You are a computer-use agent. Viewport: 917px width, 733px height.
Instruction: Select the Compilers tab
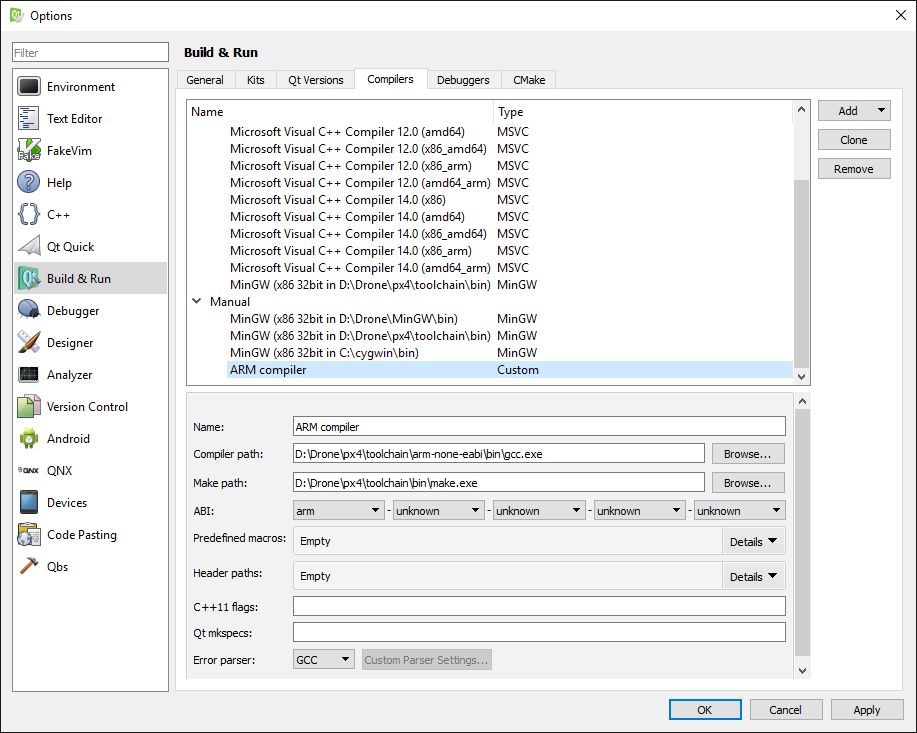tap(390, 79)
